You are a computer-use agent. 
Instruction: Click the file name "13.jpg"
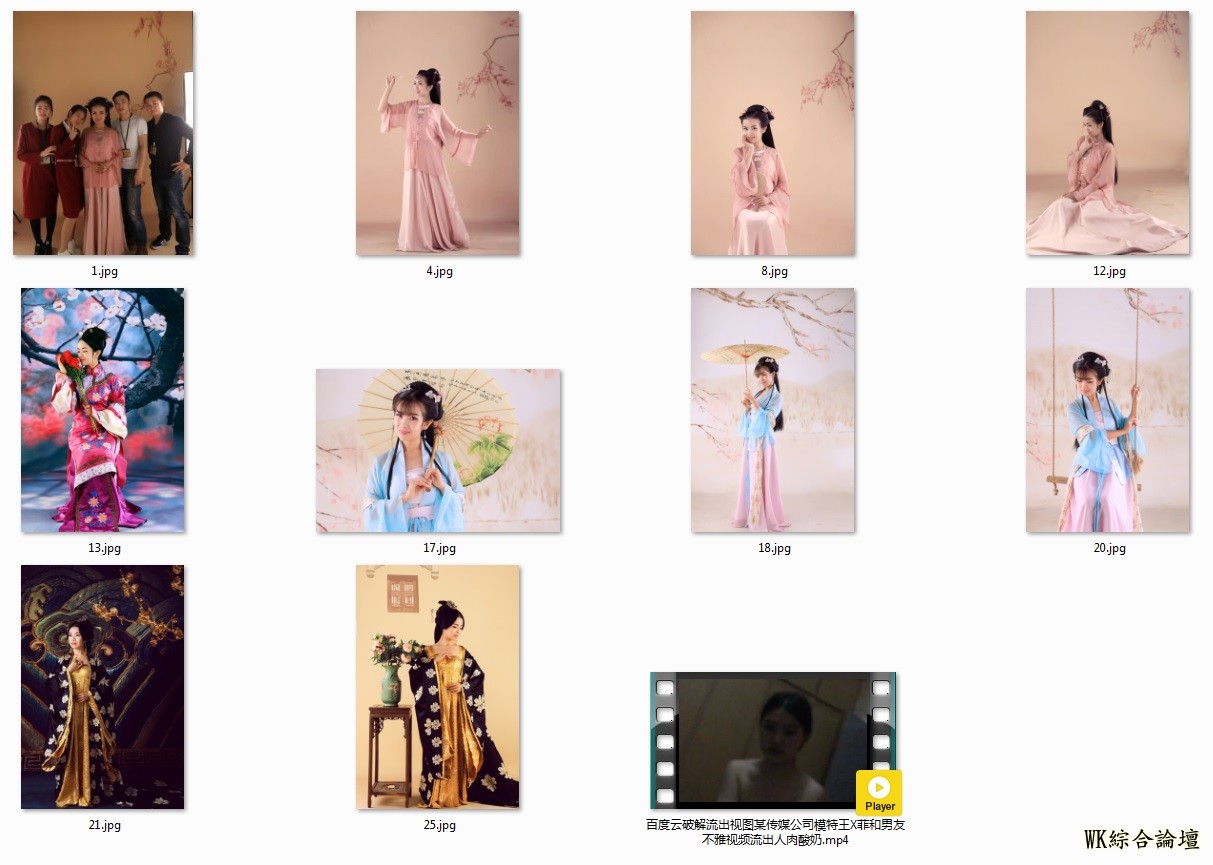point(104,548)
